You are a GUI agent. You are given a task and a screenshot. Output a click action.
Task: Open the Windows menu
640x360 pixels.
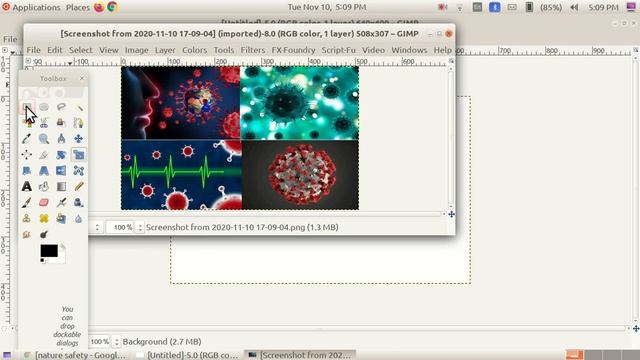coord(409,50)
